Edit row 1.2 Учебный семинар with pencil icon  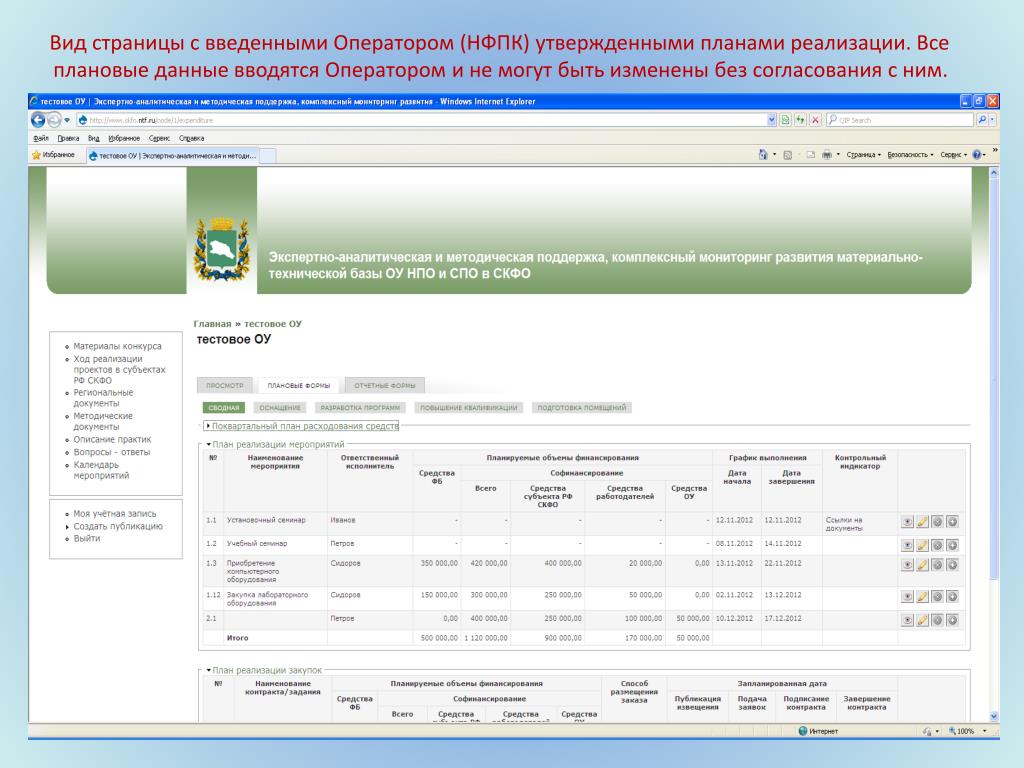click(x=922, y=545)
